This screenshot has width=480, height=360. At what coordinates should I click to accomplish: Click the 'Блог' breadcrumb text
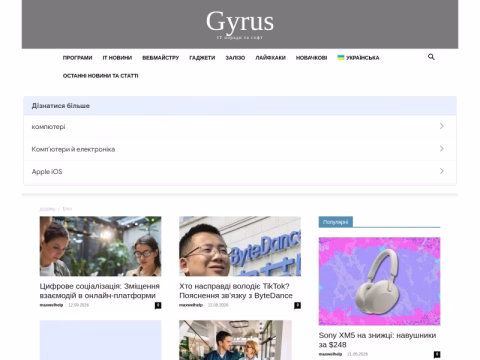(x=67, y=209)
